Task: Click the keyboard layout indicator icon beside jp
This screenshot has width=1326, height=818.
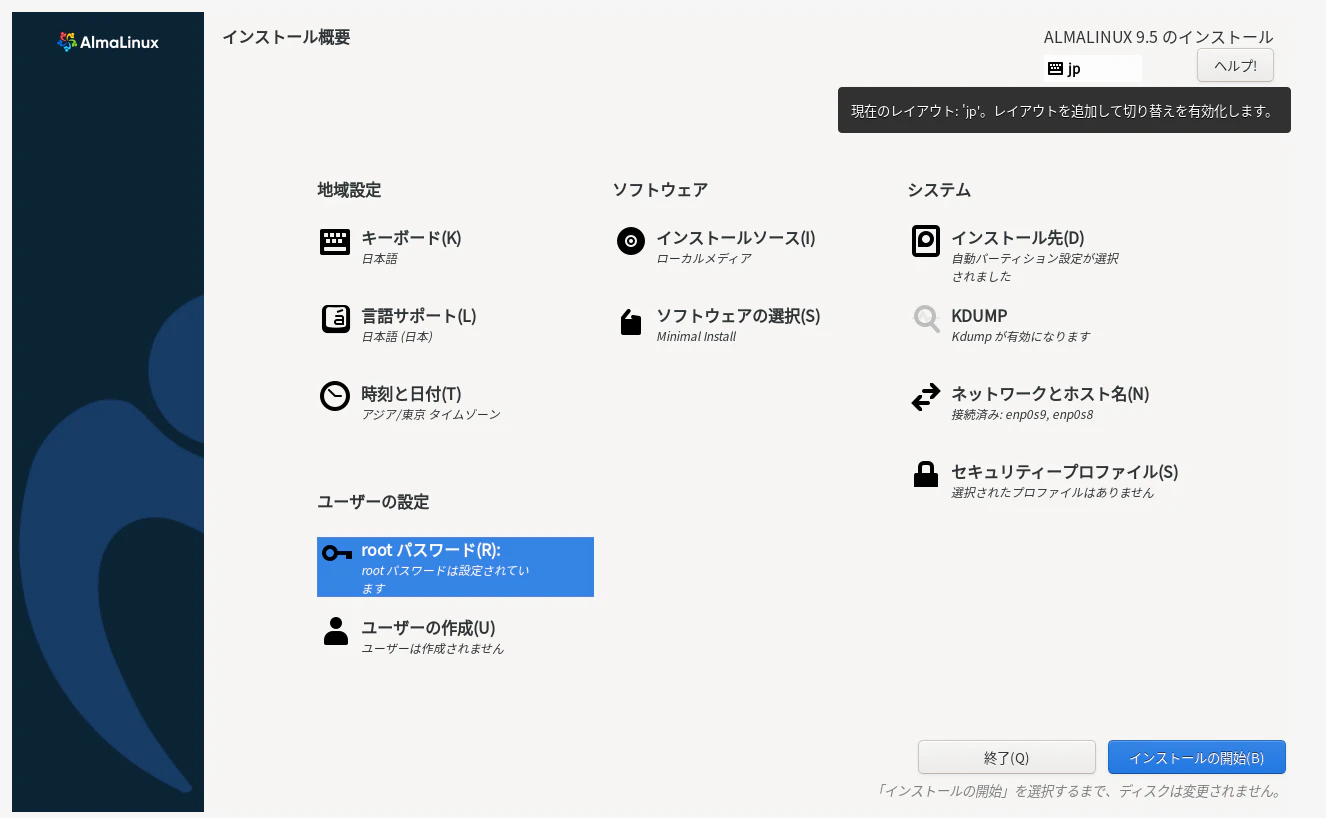Action: tap(1055, 69)
